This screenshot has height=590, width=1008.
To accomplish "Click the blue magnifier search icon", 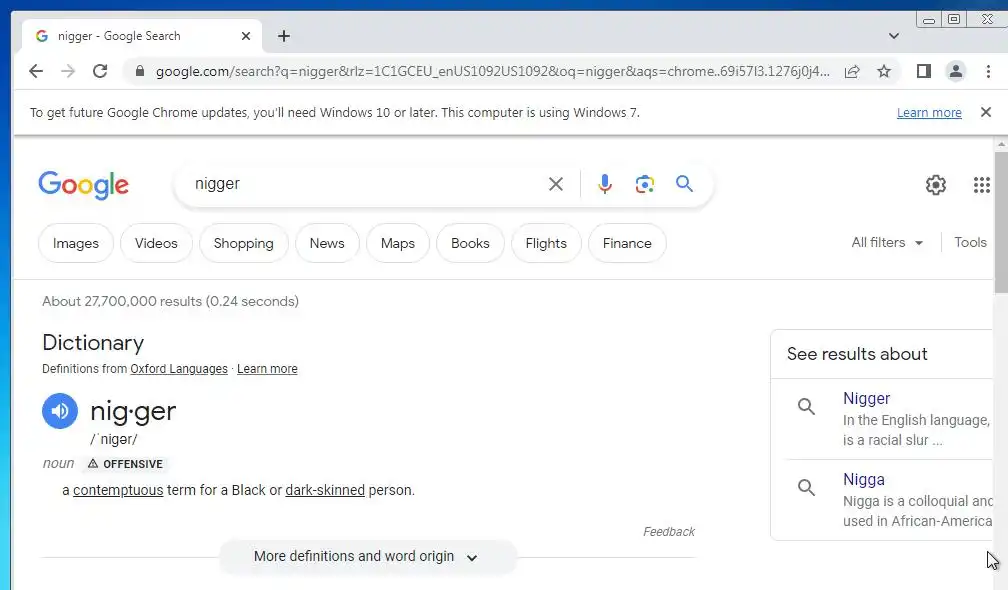I will tap(684, 184).
